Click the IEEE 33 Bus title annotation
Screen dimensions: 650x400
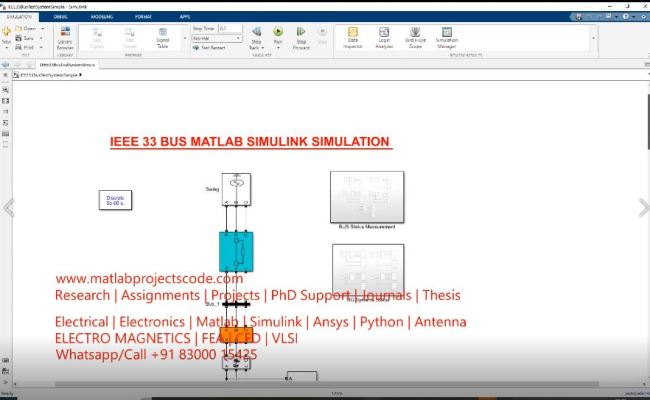click(250, 142)
